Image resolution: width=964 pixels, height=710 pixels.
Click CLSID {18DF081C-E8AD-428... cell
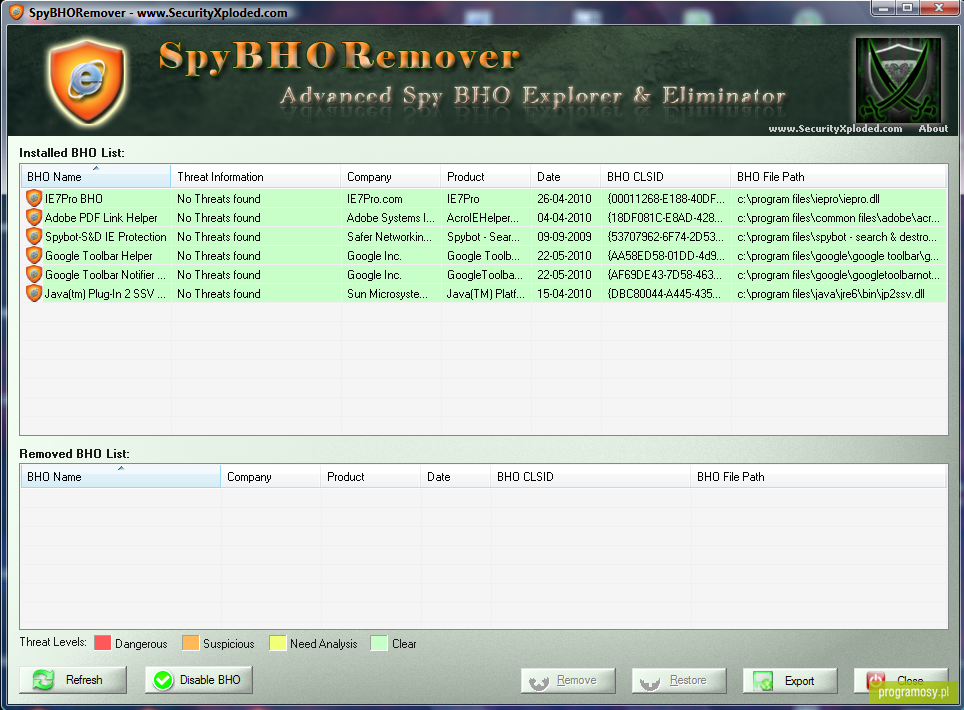(665, 218)
